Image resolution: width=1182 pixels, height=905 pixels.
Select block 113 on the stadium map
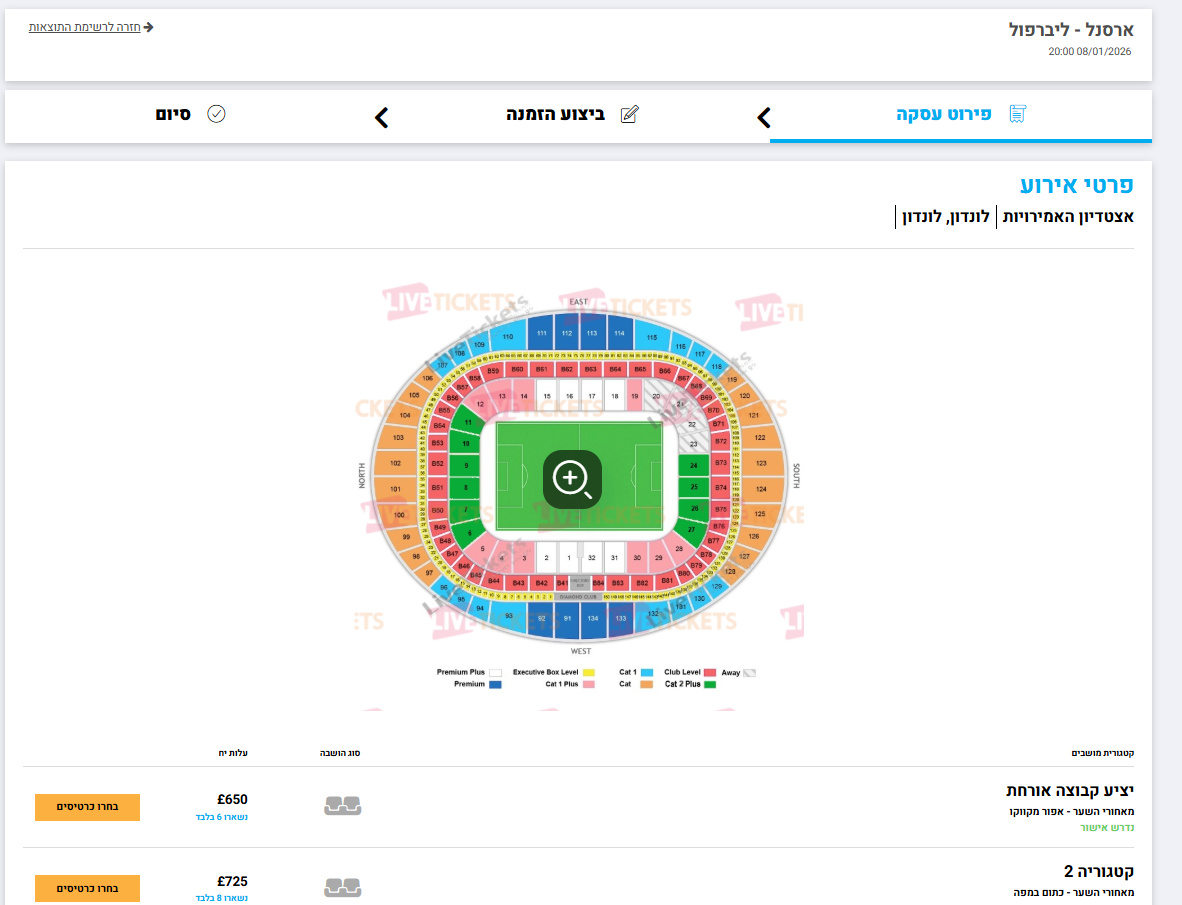click(x=592, y=333)
